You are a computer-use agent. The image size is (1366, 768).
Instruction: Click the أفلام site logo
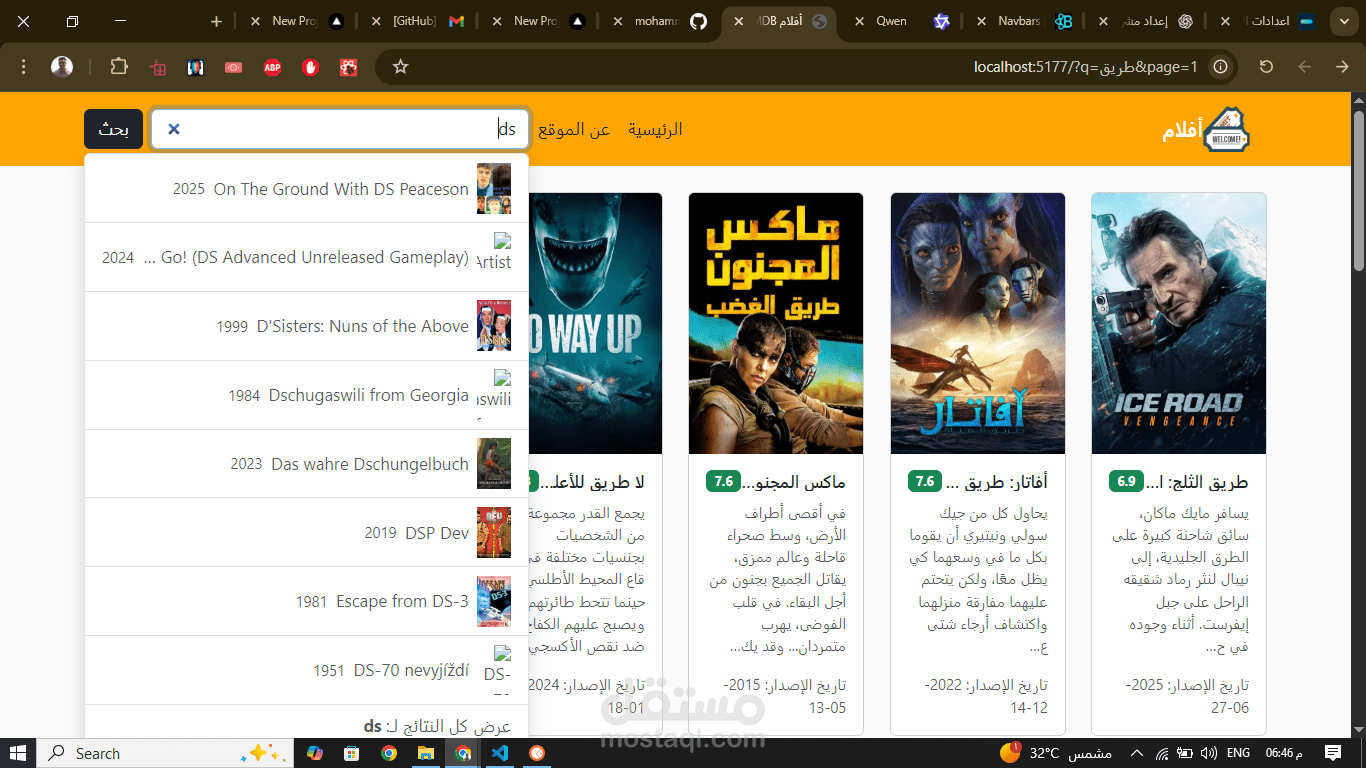pyautogui.click(x=1206, y=130)
